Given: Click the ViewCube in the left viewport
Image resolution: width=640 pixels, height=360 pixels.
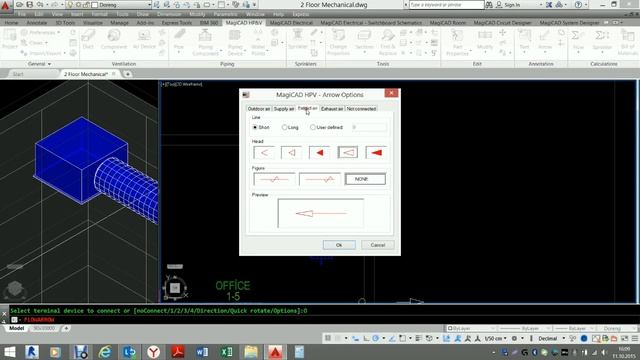Looking at the screenshot, I should pyautogui.click(x=15, y=289).
